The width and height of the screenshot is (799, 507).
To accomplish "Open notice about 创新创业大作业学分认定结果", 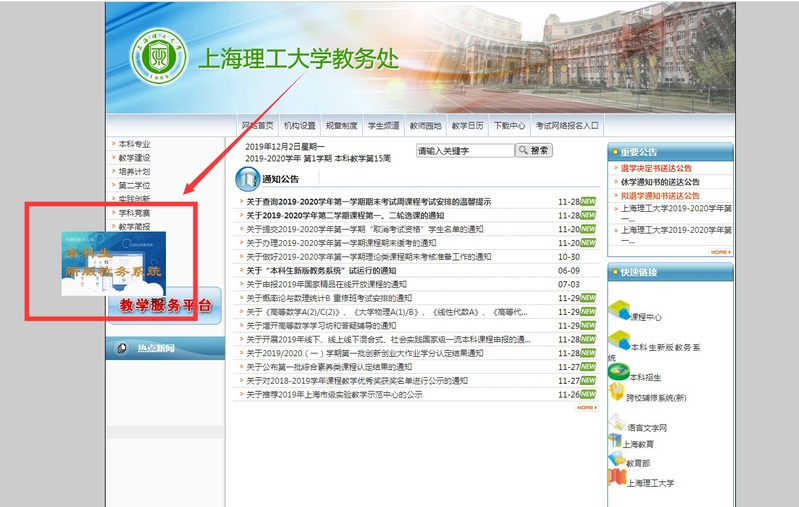I will point(365,353).
